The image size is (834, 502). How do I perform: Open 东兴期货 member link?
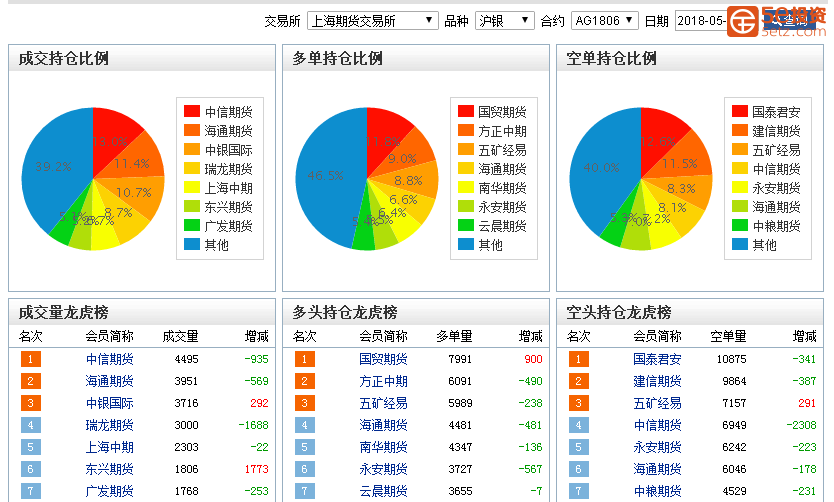click(110, 469)
